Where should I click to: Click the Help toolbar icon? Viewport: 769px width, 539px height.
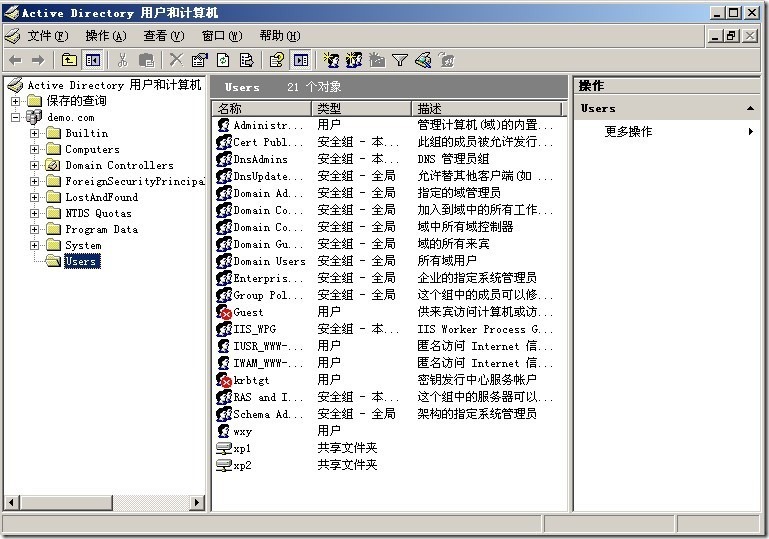click(277, 60)
